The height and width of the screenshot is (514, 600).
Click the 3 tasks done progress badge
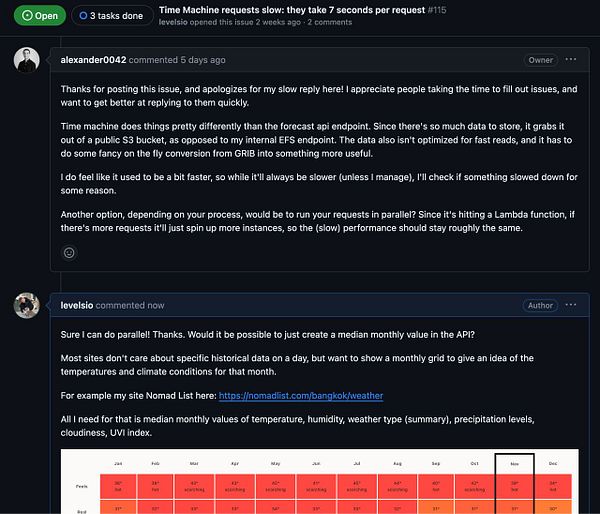108,16
